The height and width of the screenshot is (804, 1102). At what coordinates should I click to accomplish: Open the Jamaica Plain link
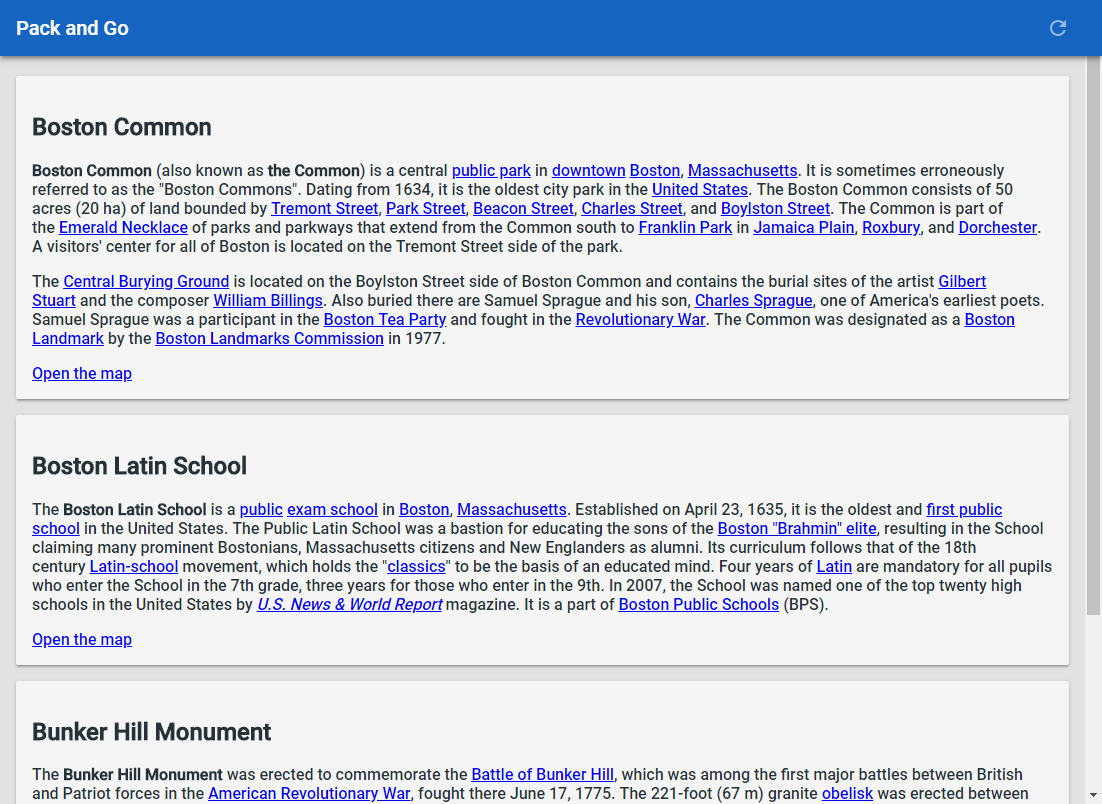[x=804, y=228]
